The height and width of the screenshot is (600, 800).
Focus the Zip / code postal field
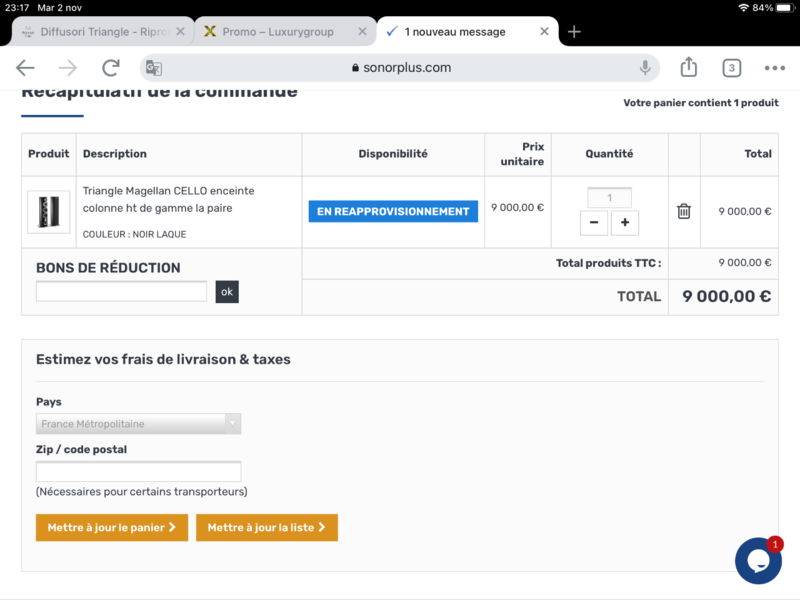(138, 471)
